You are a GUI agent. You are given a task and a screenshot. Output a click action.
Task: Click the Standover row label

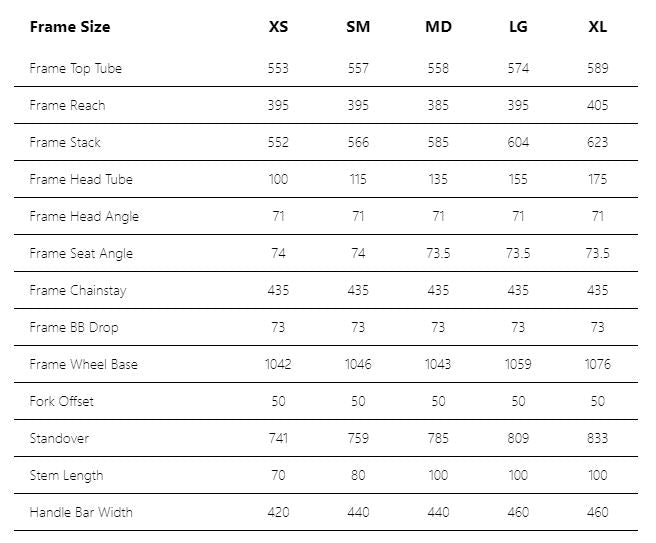(x=61, y=438)
